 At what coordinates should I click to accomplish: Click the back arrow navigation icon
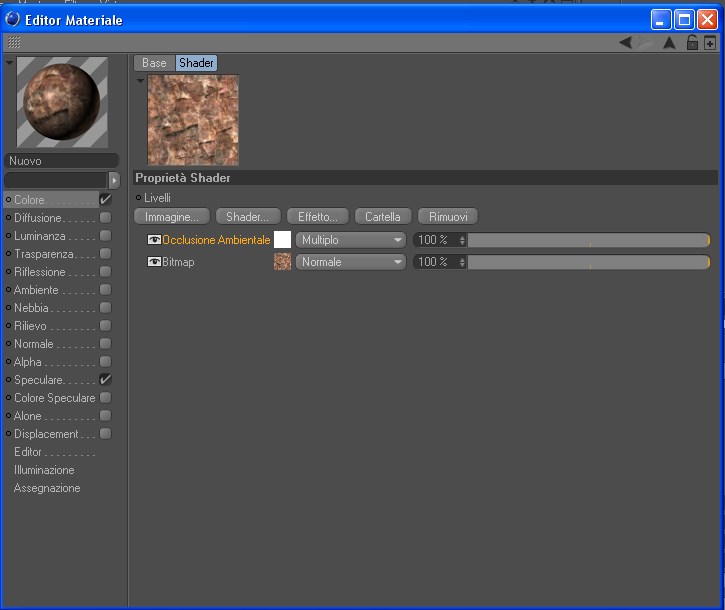click(626, 43)
